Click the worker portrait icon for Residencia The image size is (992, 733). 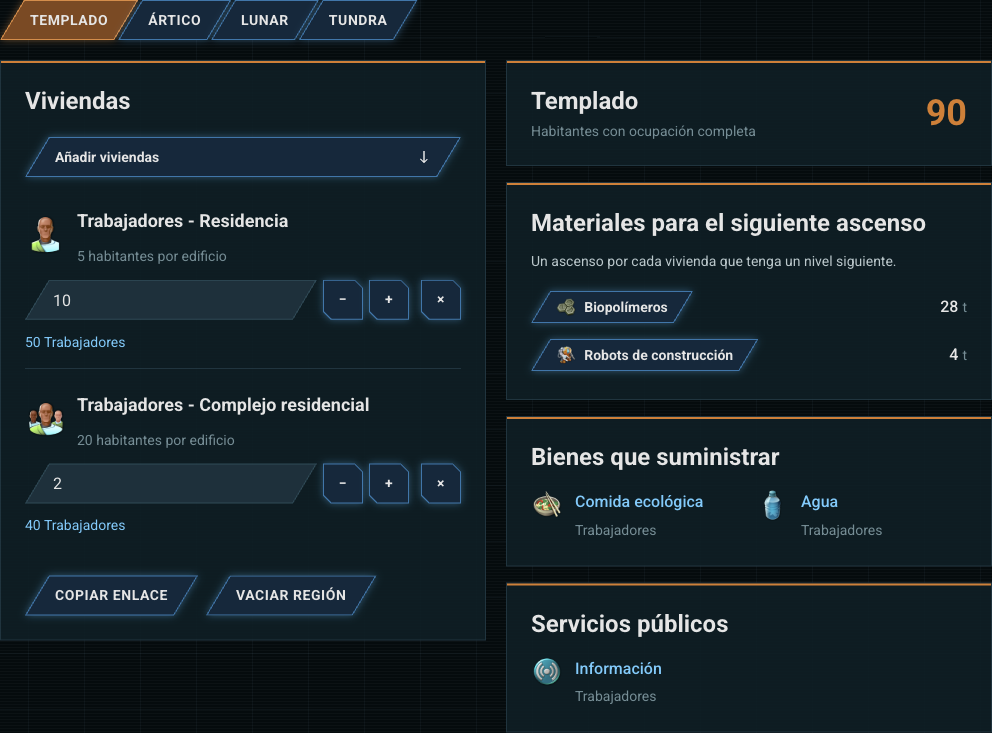46,234
